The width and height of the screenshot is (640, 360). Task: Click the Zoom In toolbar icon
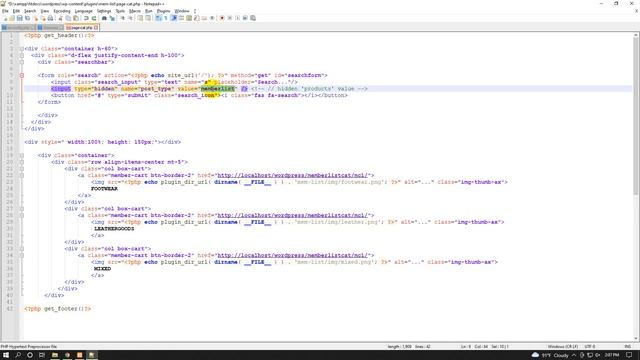(x=122, y=18)
